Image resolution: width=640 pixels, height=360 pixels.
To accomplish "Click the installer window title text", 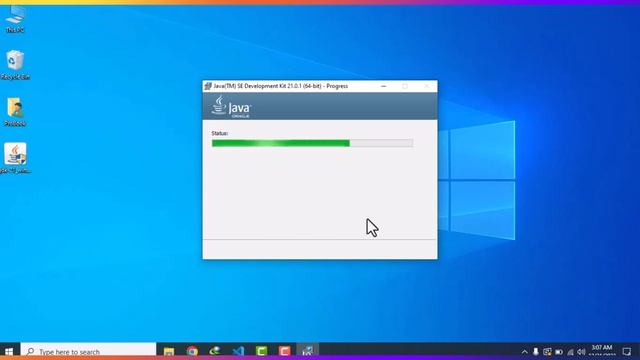I will click(x=281, y=86).
